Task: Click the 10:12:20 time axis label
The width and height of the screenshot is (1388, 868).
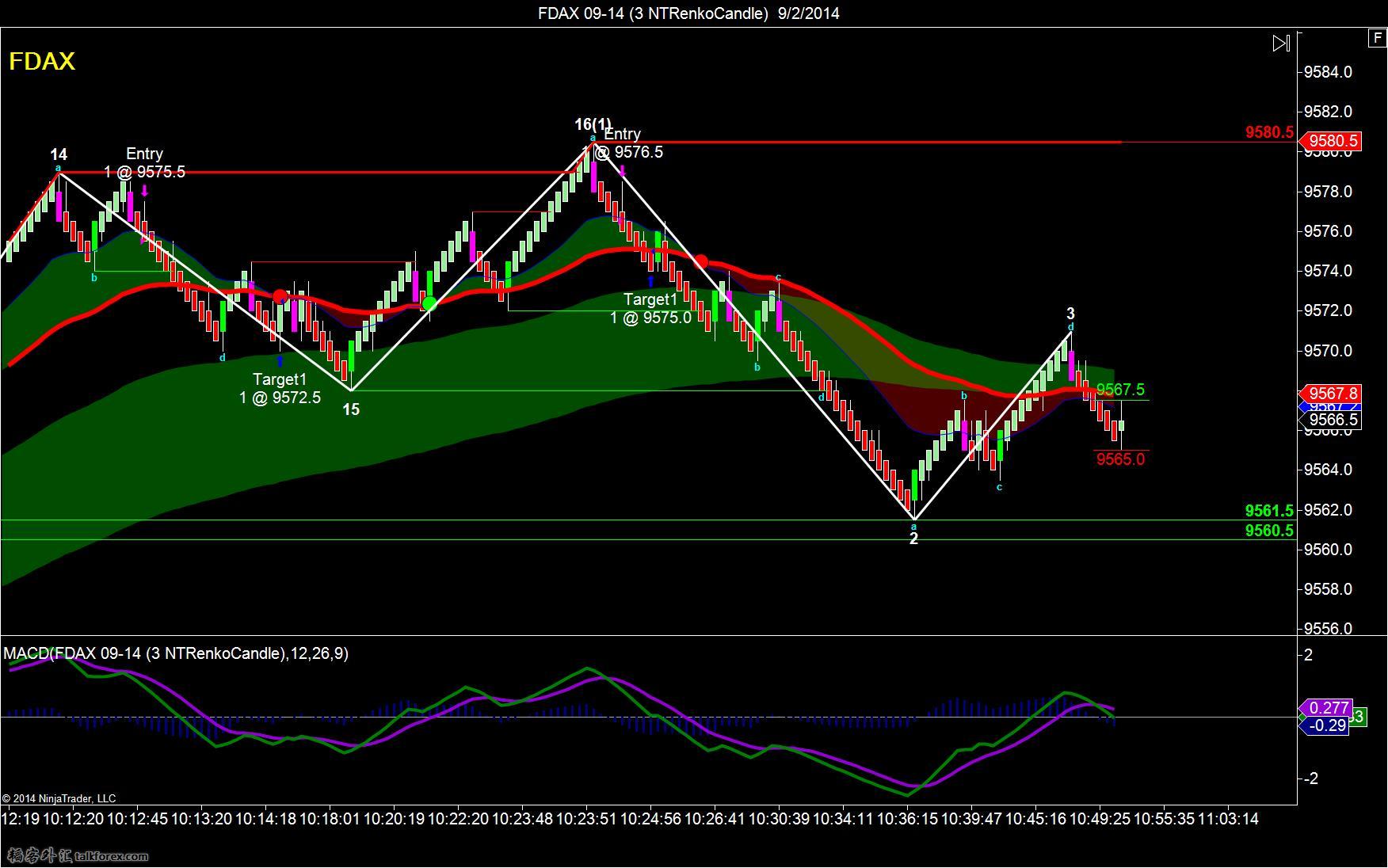Action: [73, 819]
